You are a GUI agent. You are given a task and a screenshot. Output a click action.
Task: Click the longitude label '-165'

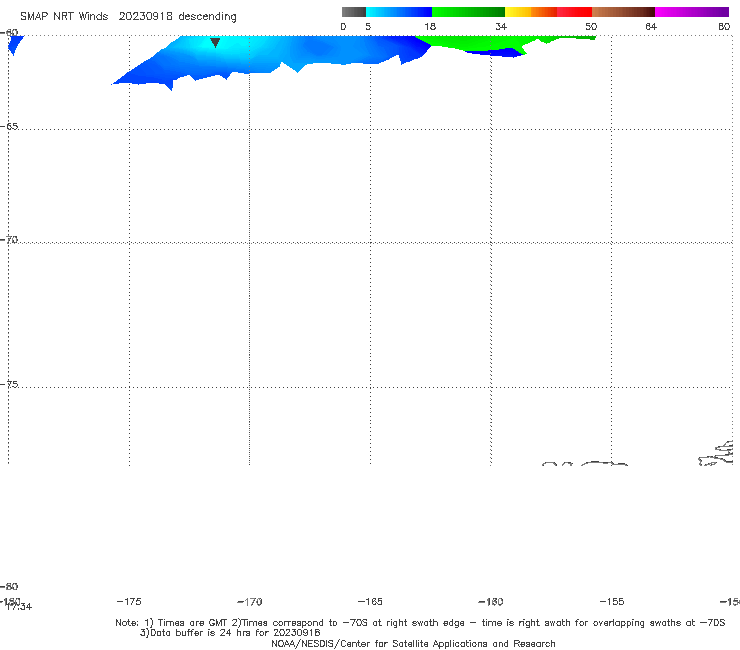coord(370,601)
